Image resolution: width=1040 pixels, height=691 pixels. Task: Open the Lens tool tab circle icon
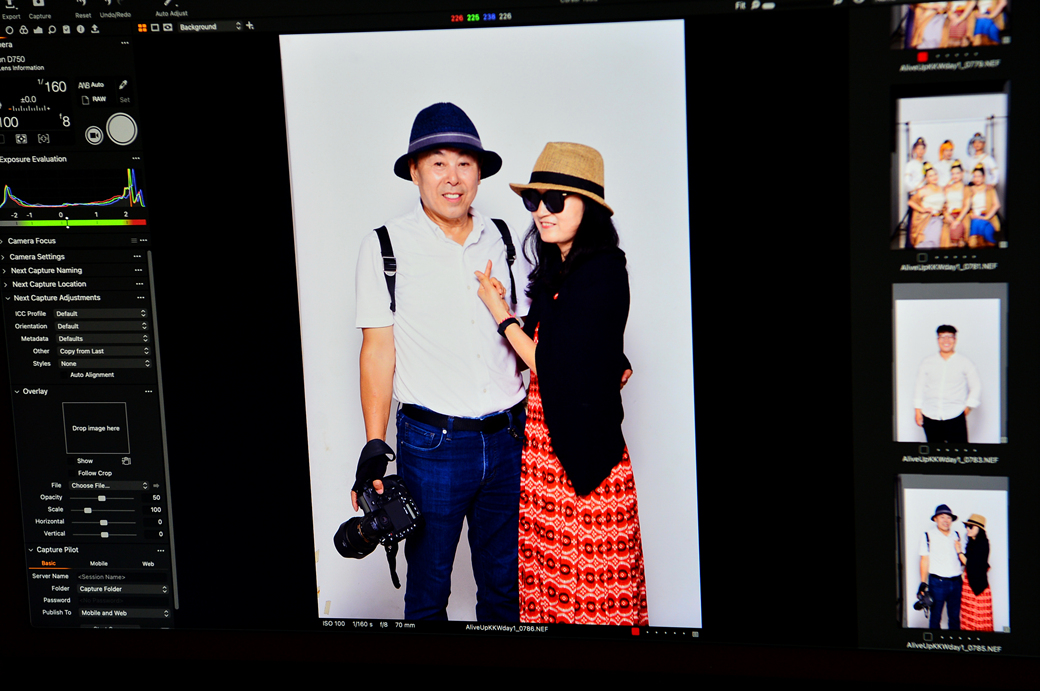tap(9, 31)
